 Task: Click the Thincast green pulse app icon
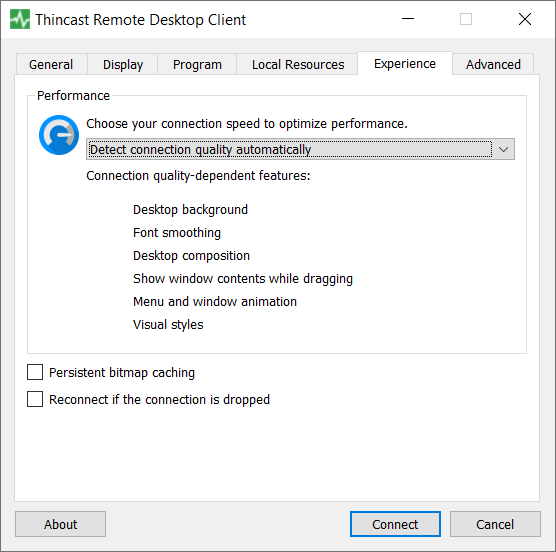(x=20, y=19)
